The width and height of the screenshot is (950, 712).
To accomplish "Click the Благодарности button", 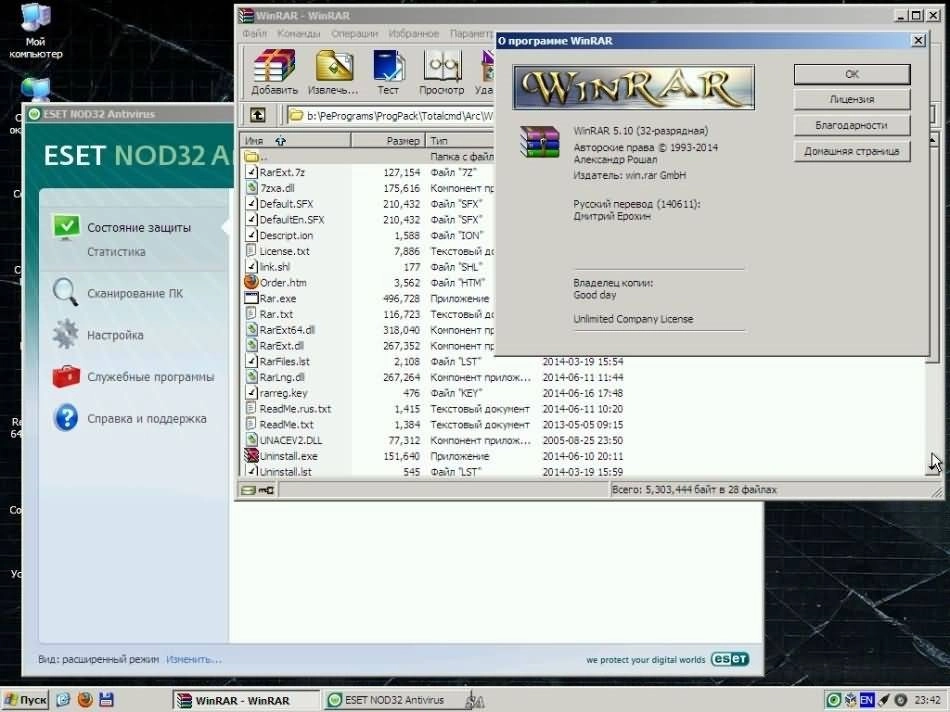I will 852,125.
